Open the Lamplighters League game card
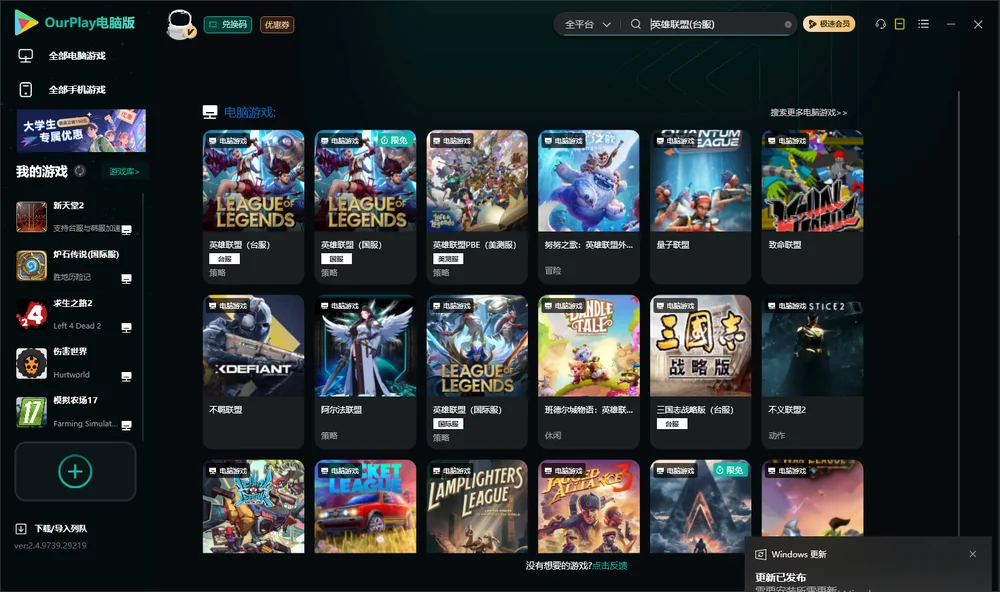This screenshot has height=592, width=1000. tap(477, 507)
